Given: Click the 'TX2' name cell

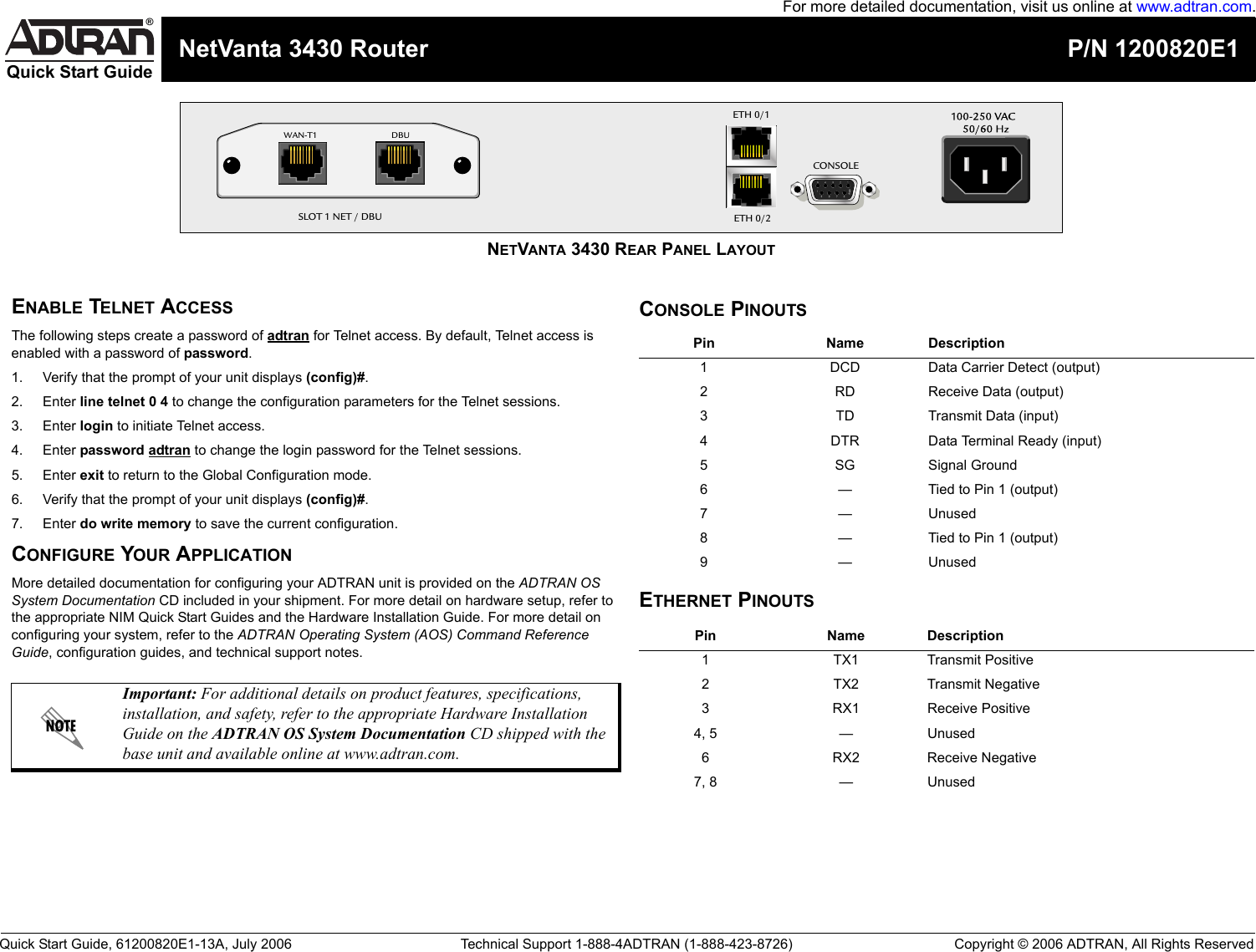Looking at the screenshot, I should 845,685.
